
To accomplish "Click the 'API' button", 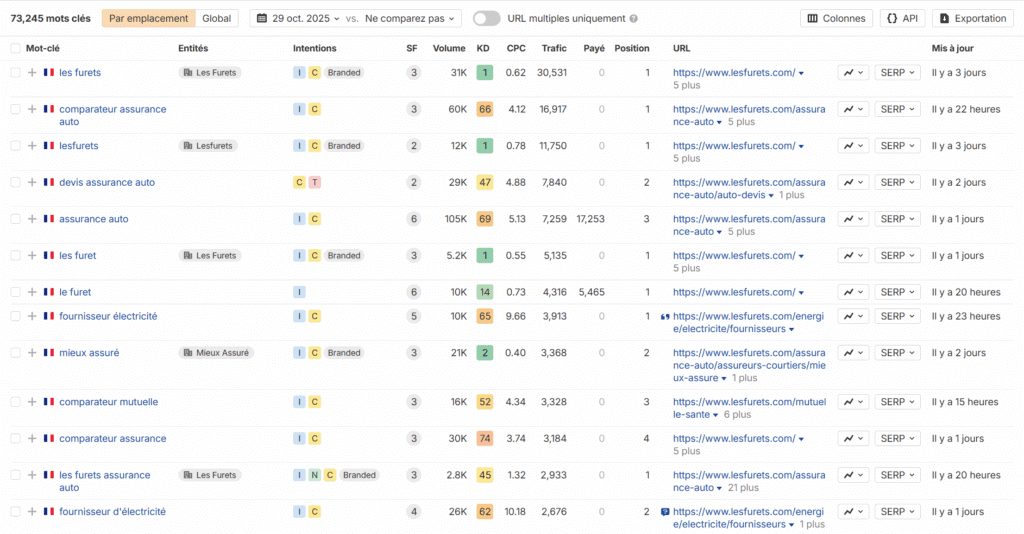I will point(902,18).
